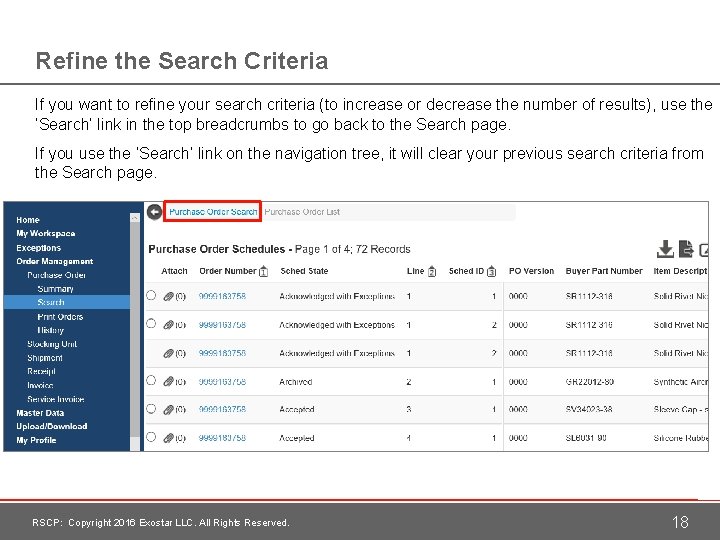Select Print Orders in navigation tree
The height and width of the screenshot is (540, 720).
point(60,317)
